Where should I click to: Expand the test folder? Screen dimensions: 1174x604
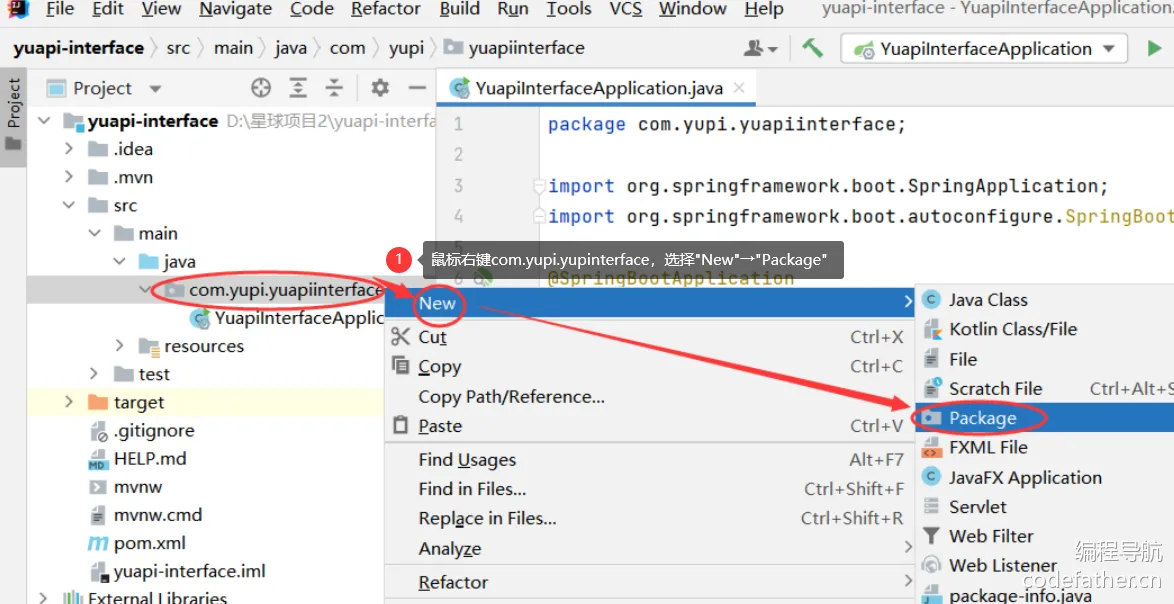point(94,374)
